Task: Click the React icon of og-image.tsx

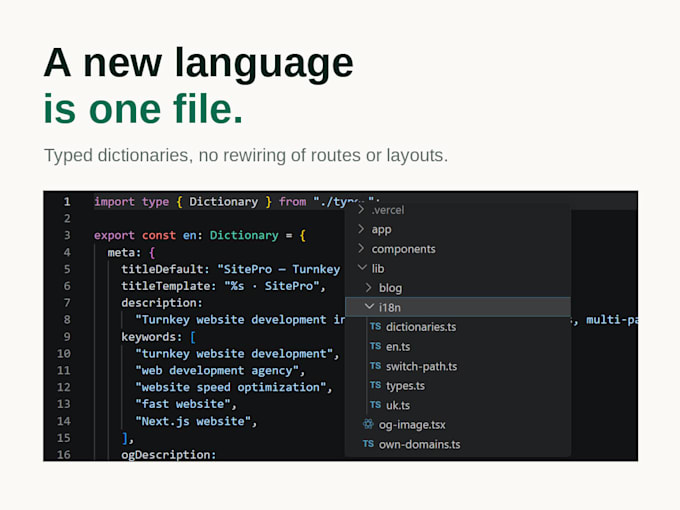Action: [368, 424]
